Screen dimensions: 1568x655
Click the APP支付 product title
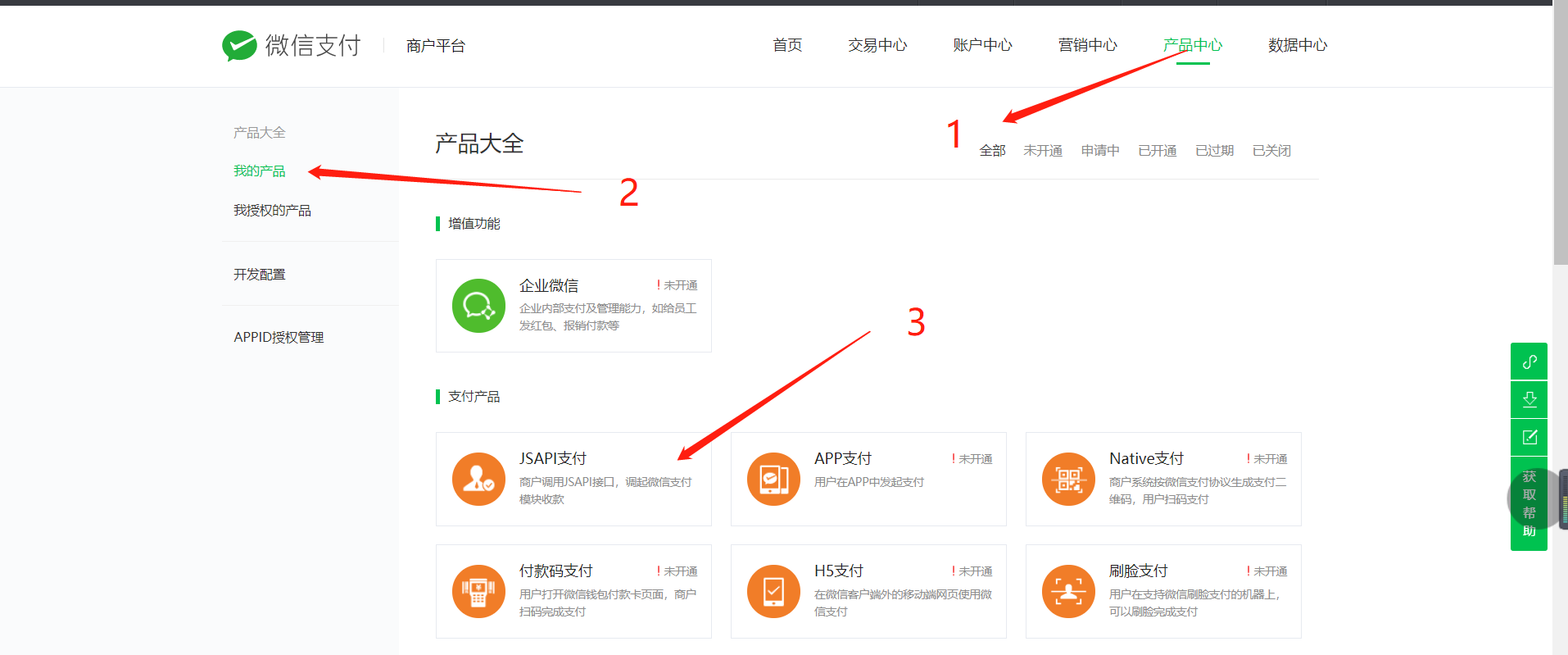[843, 458]
